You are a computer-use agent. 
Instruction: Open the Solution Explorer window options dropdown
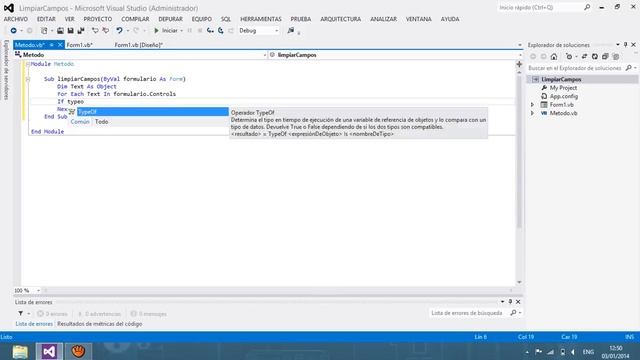pyautogui.click(x=618, y=44)
